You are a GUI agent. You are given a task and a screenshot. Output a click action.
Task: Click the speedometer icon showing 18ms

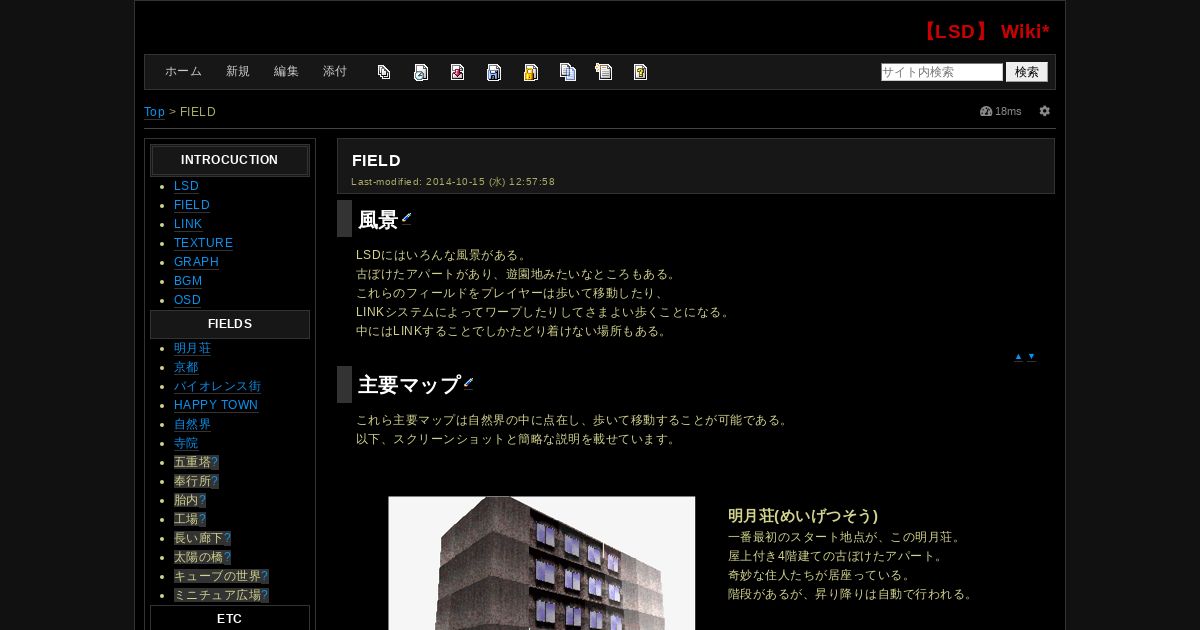[986, 111]
